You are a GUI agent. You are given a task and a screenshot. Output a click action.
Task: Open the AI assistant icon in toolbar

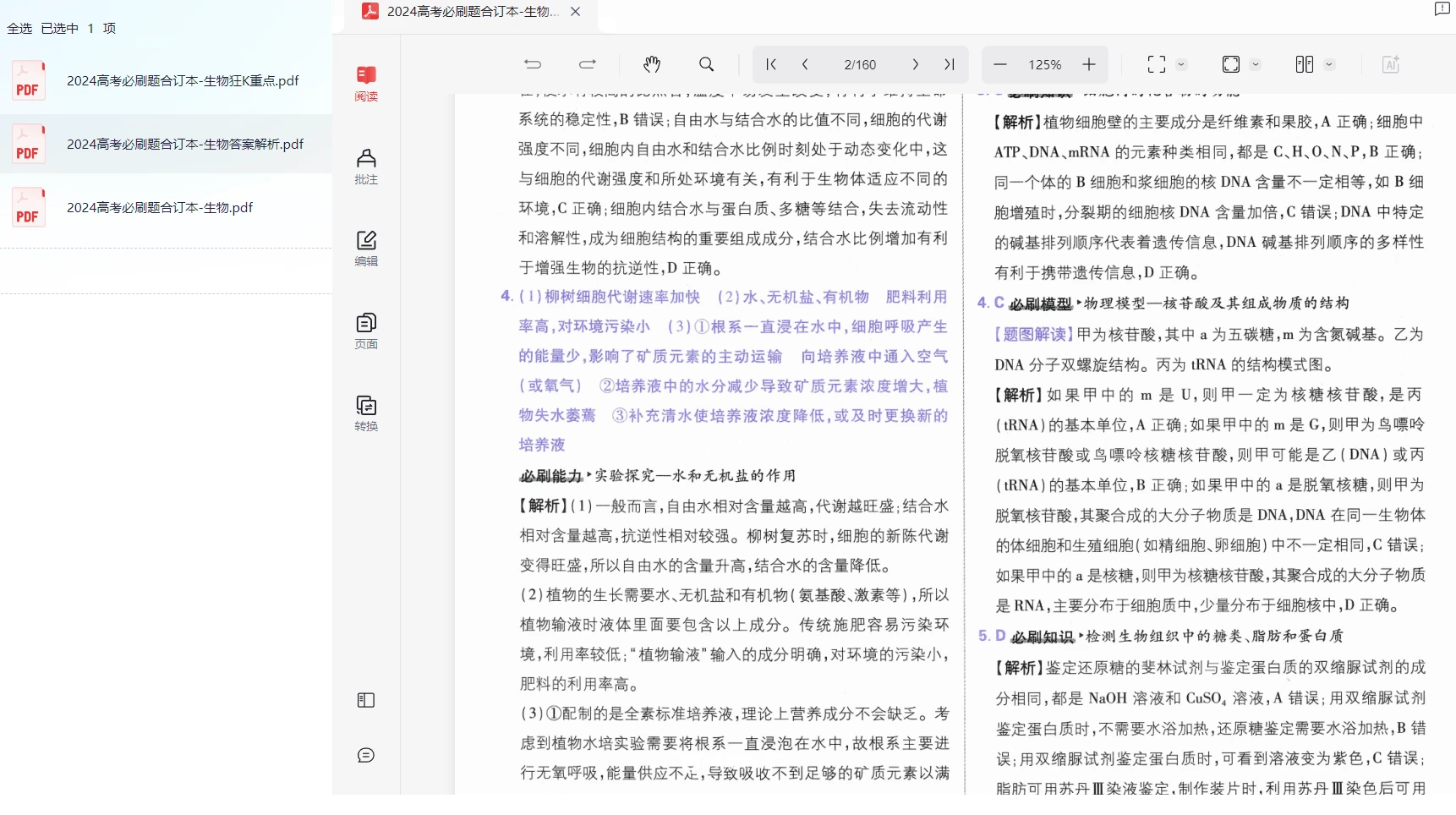pos(1391,64)
